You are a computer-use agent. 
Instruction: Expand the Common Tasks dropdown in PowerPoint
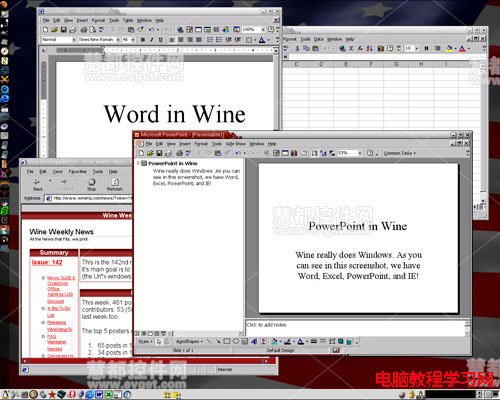click(x=400, y=153)
